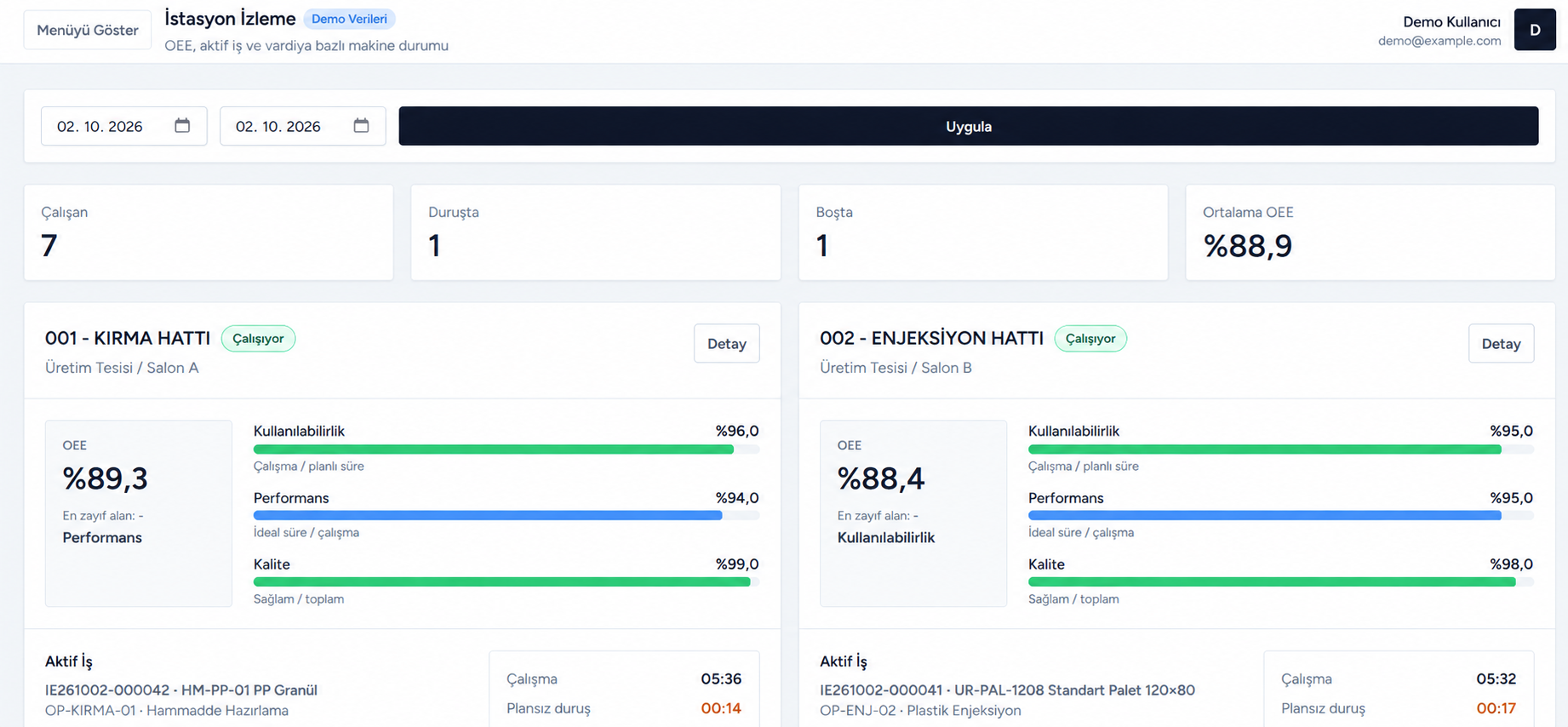Click the İstasyon İzleme page title
The image size is (1568, 727).
pyautogui.click(x=230, y=19)
